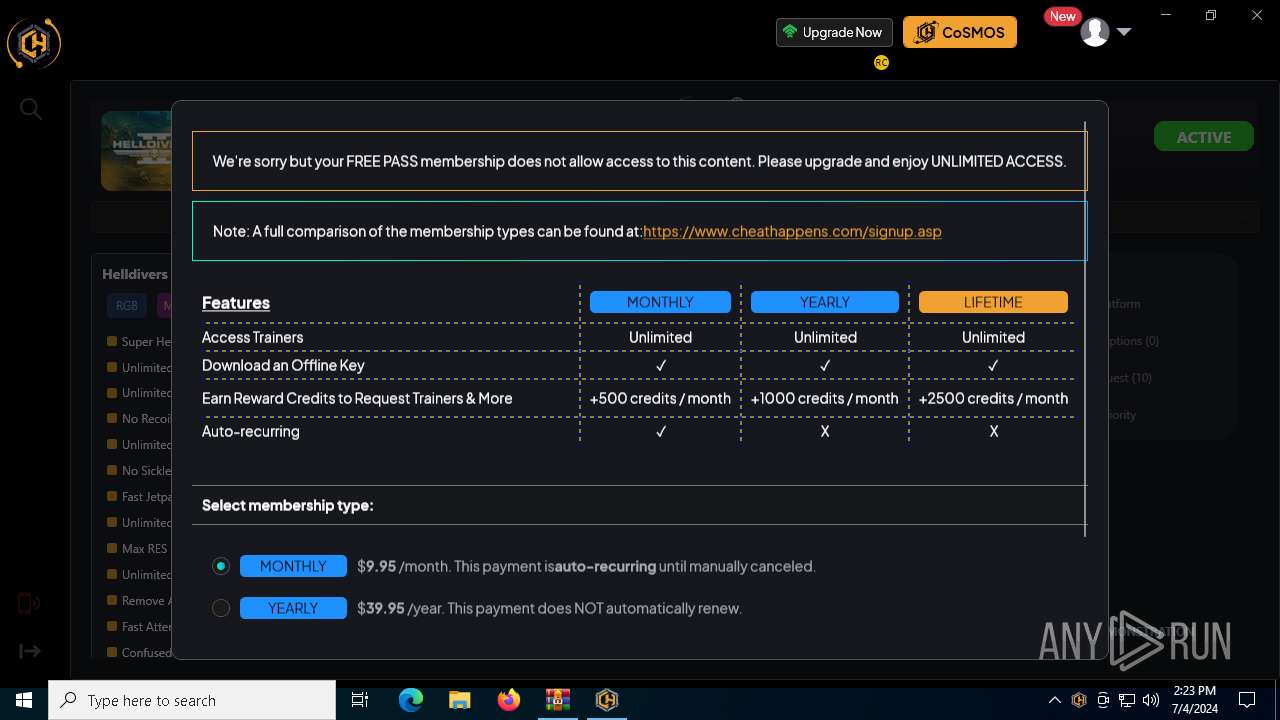Open the cheathappens.com signup link

(x=792, y=231)
